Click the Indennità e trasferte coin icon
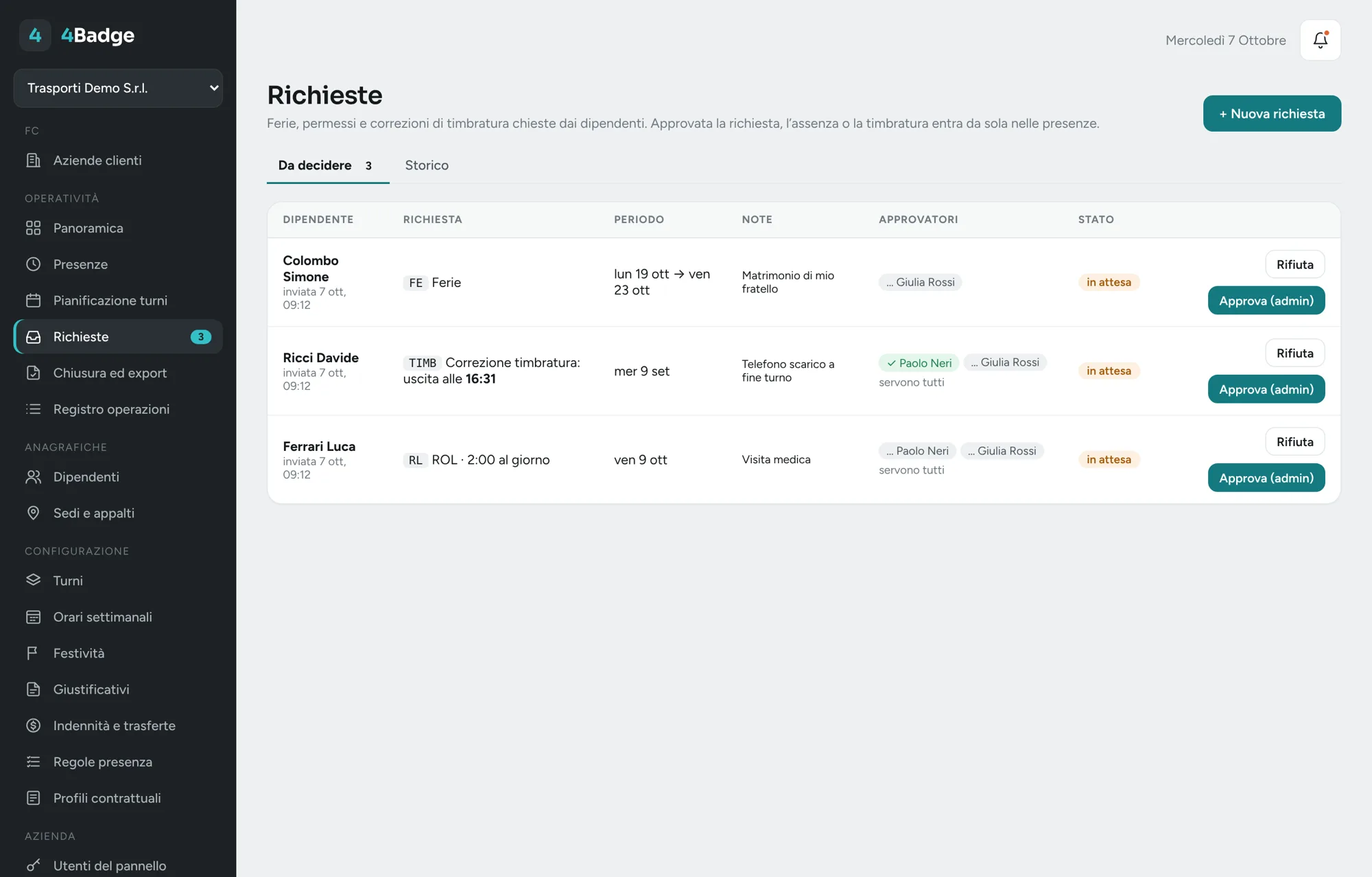 (x=33, y=725)
